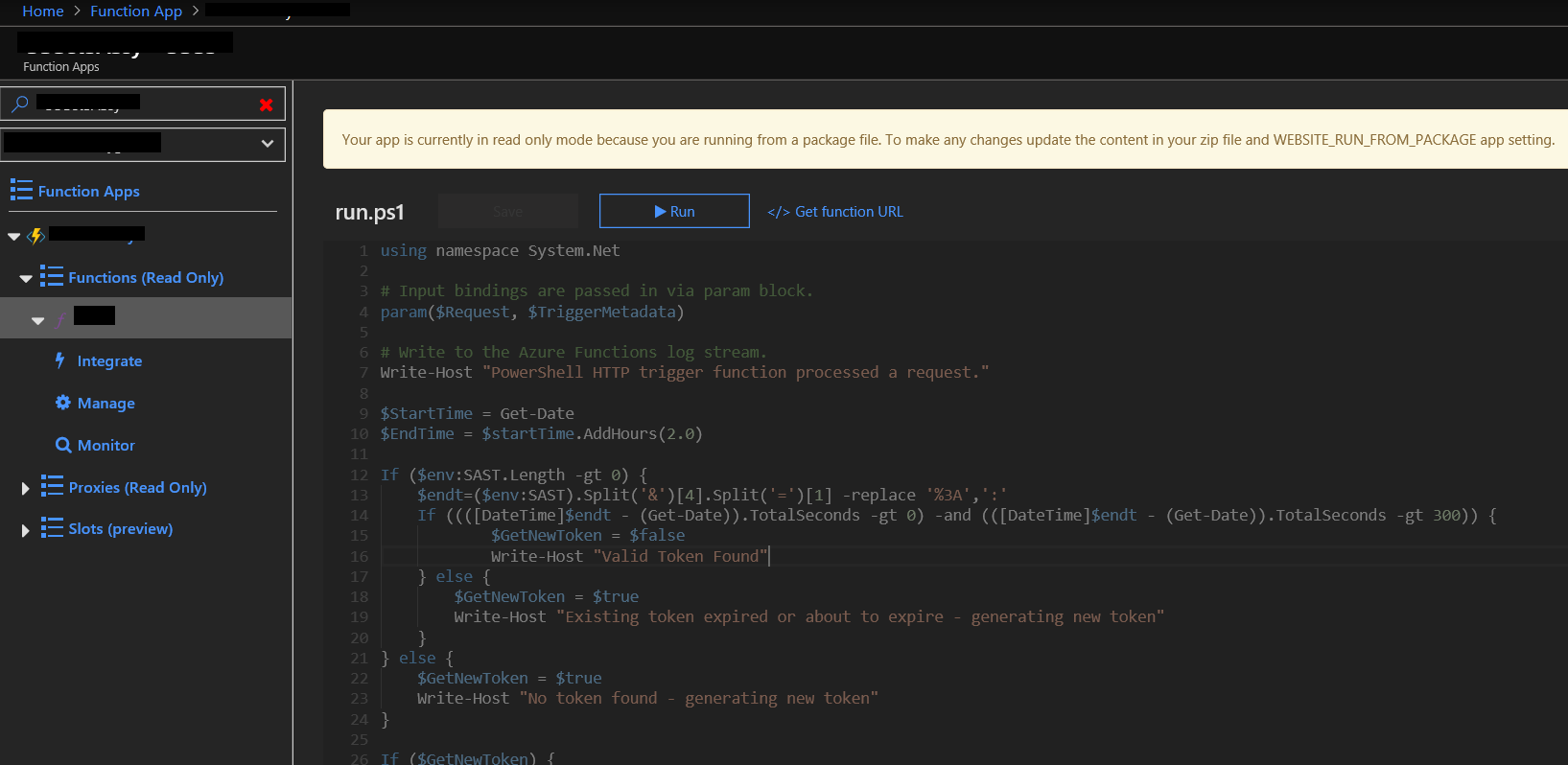
Task: Click the '# Input bindings are passed' comment
Action: point(596,291)
